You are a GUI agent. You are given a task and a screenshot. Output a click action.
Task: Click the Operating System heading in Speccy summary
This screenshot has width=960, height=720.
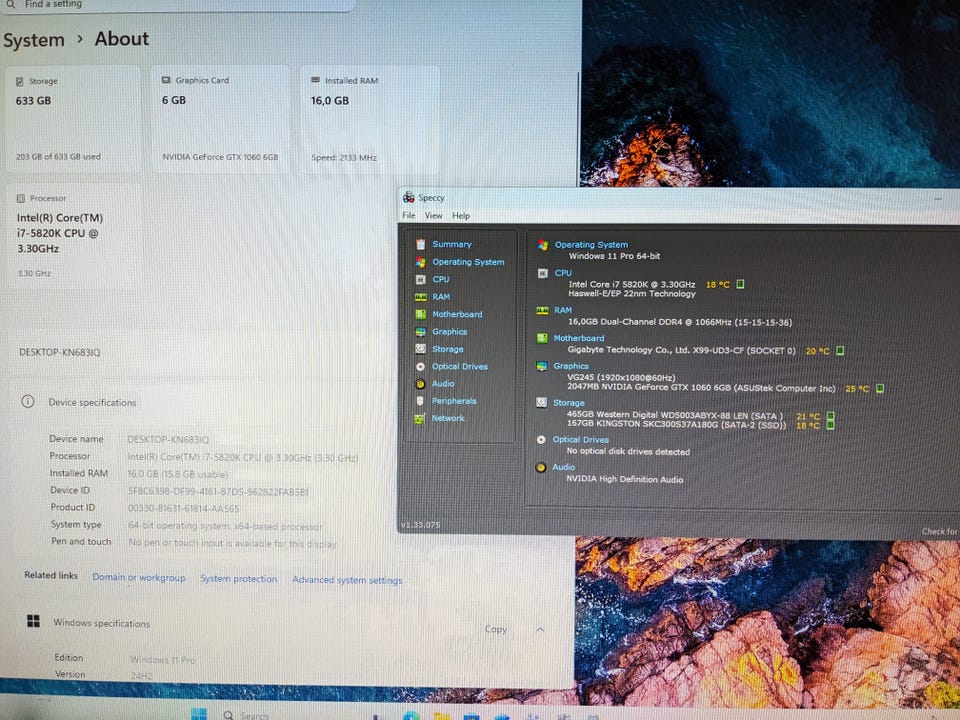coord(591,244)
